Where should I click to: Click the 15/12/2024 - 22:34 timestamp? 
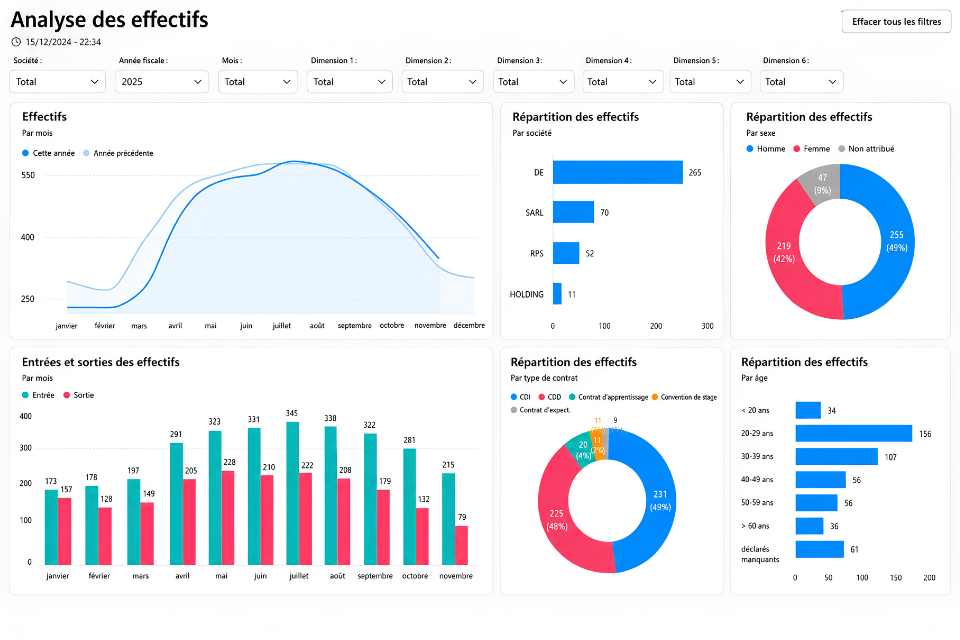point(63,42)
